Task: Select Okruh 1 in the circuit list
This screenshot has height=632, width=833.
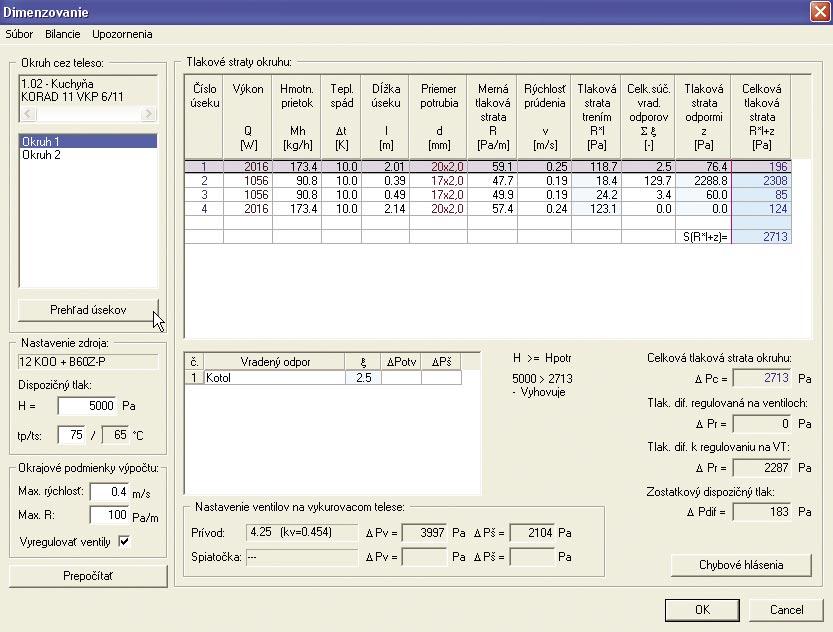Action: [x=88, y=141]
